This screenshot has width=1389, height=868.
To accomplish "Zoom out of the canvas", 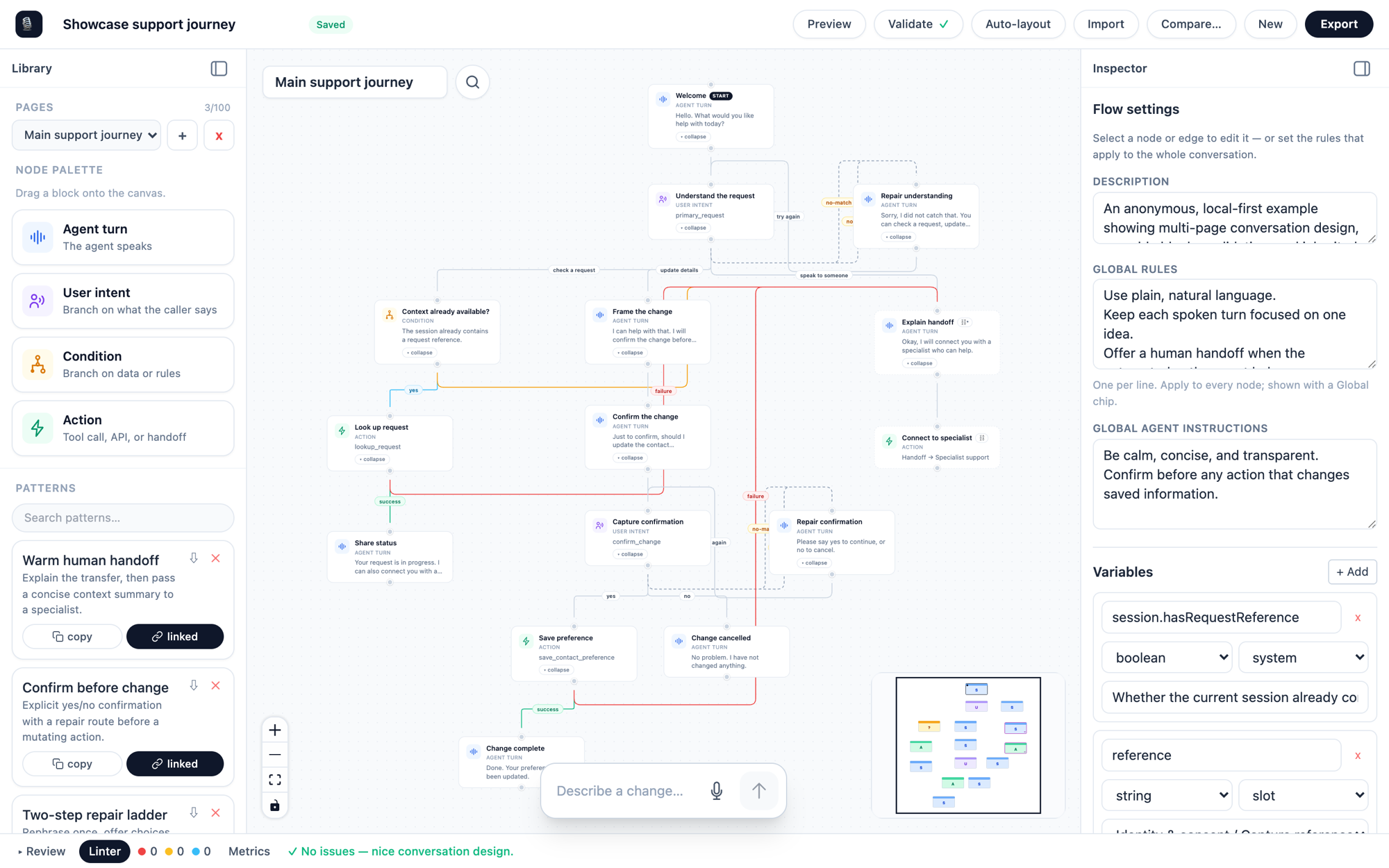I will (275, 755).
